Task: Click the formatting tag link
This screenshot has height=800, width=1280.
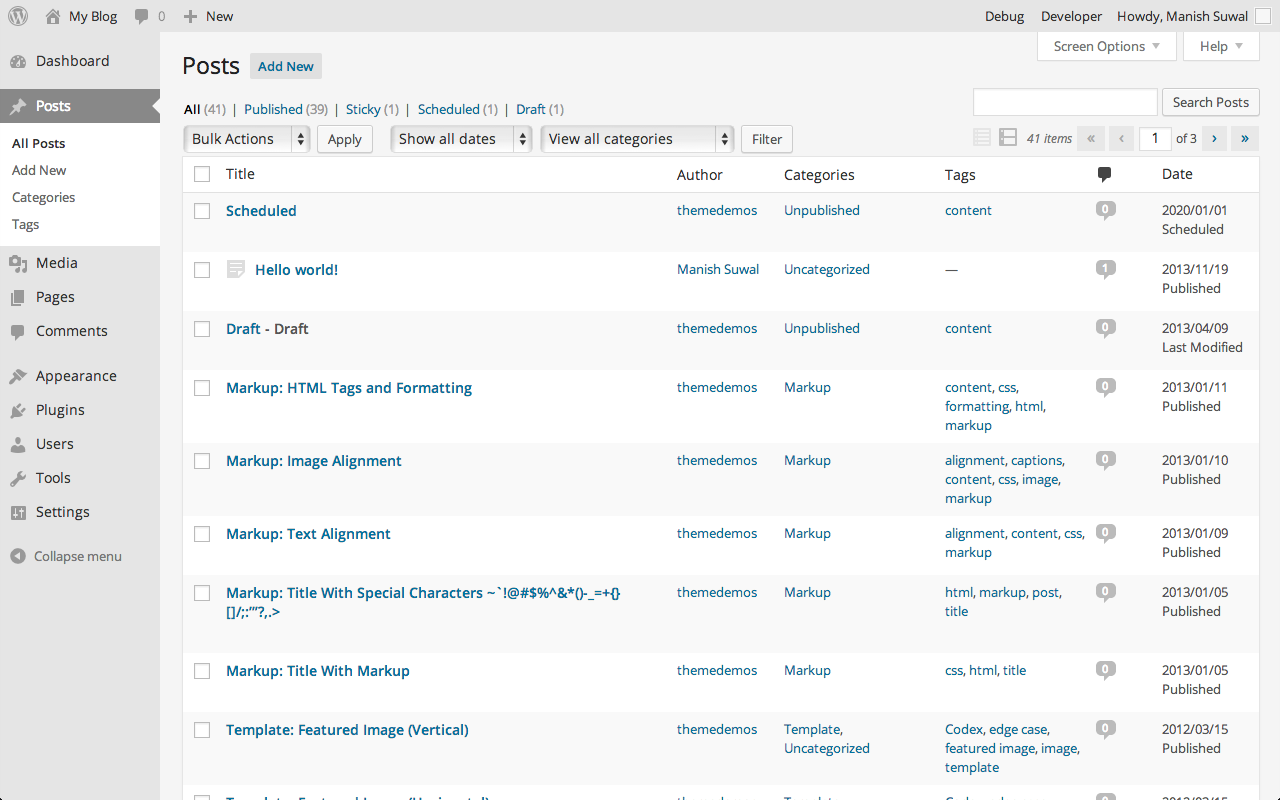Action: [977, 406]
